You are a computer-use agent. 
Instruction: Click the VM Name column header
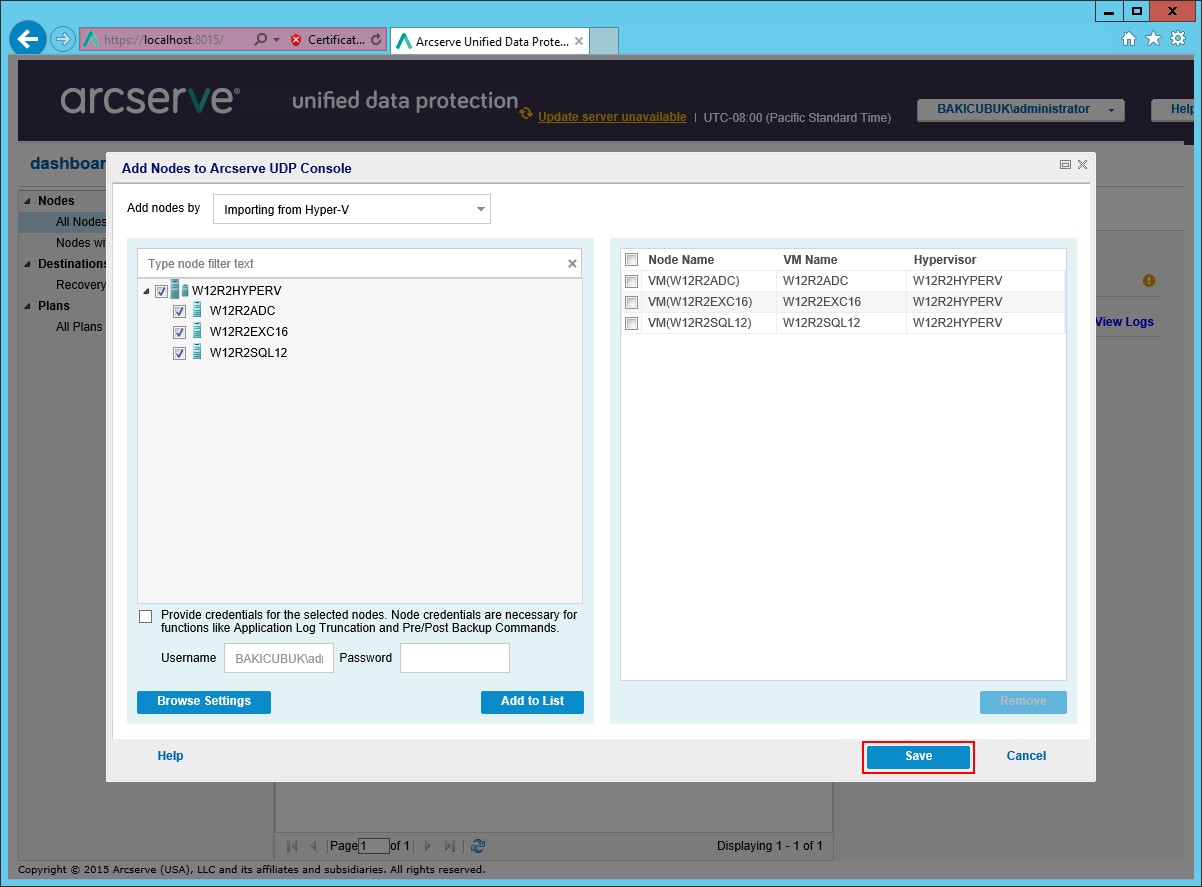click(x=810, y=260)
